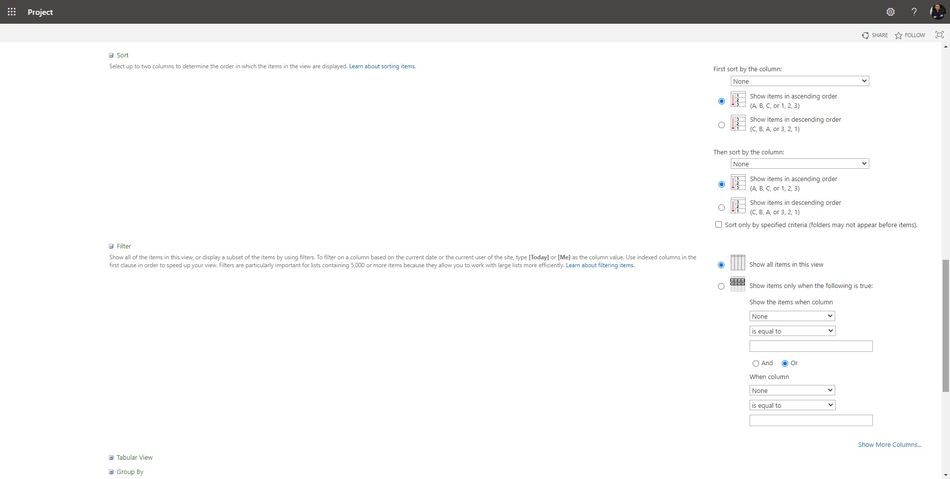Click Show More Columns link
This screenshot has width=950, height=479.
(889, 444)
